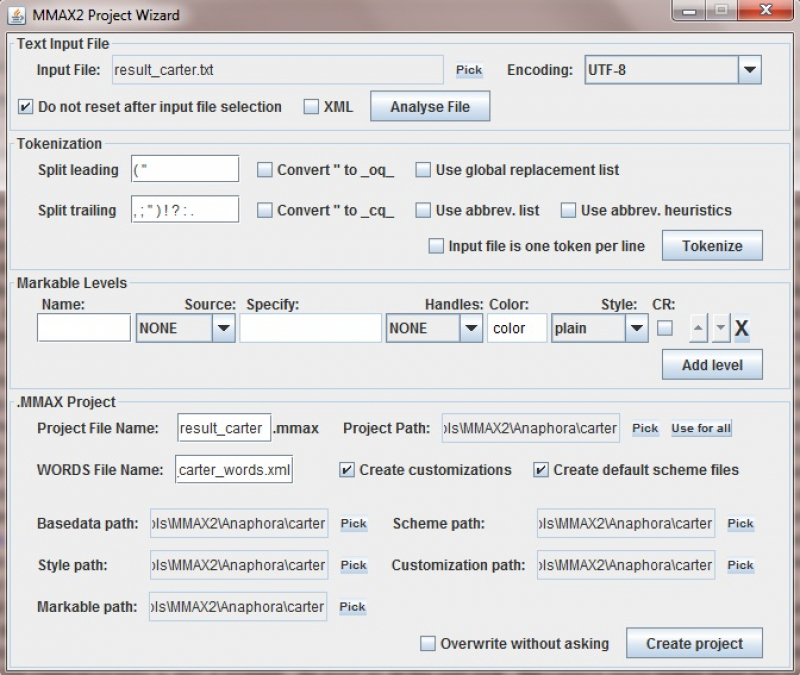Pick the Project Path folder
The height and width of the screenshot is (675, 800).
point(645,428)
